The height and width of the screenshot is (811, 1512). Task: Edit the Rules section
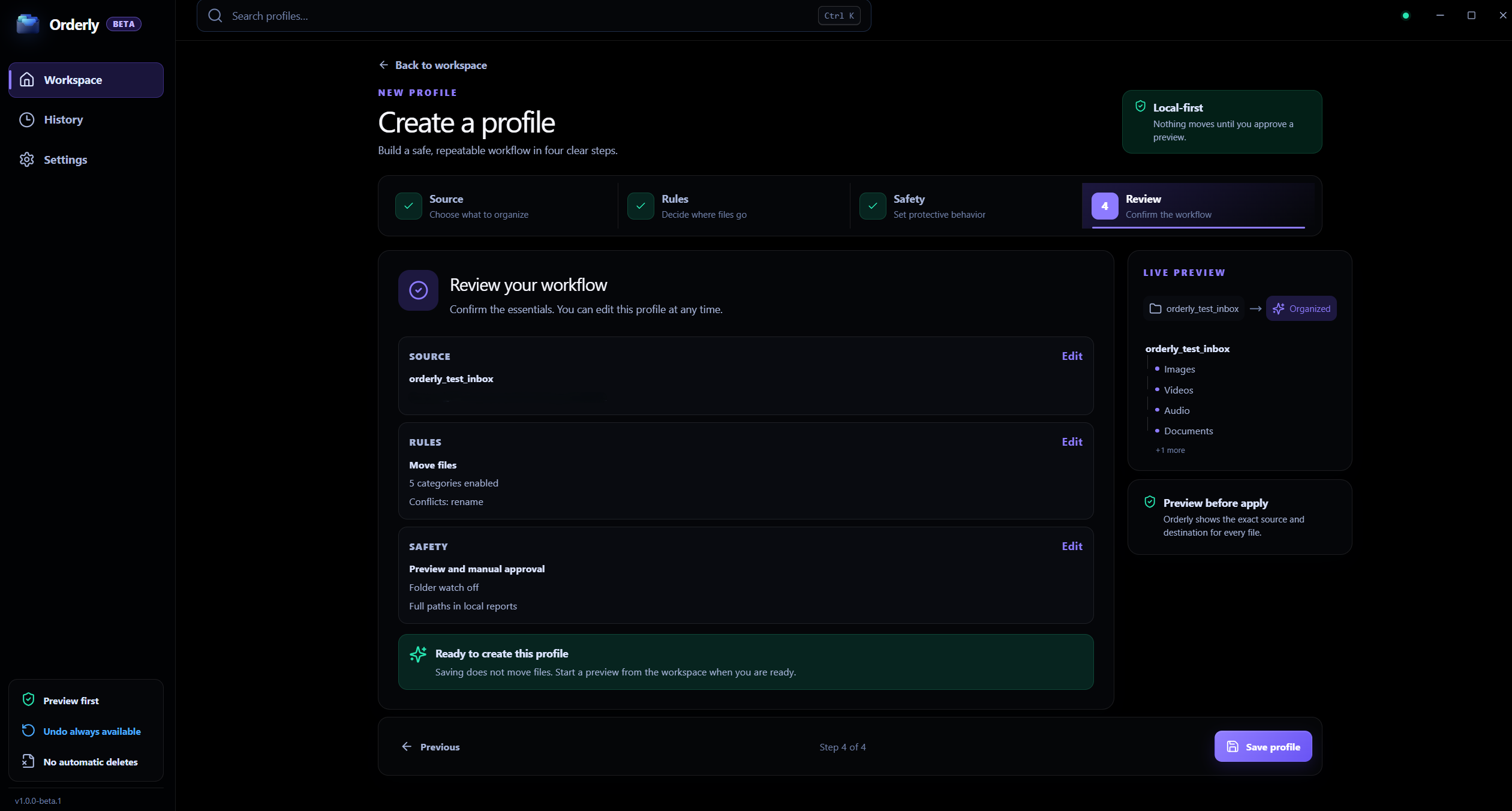(1072, 441)
